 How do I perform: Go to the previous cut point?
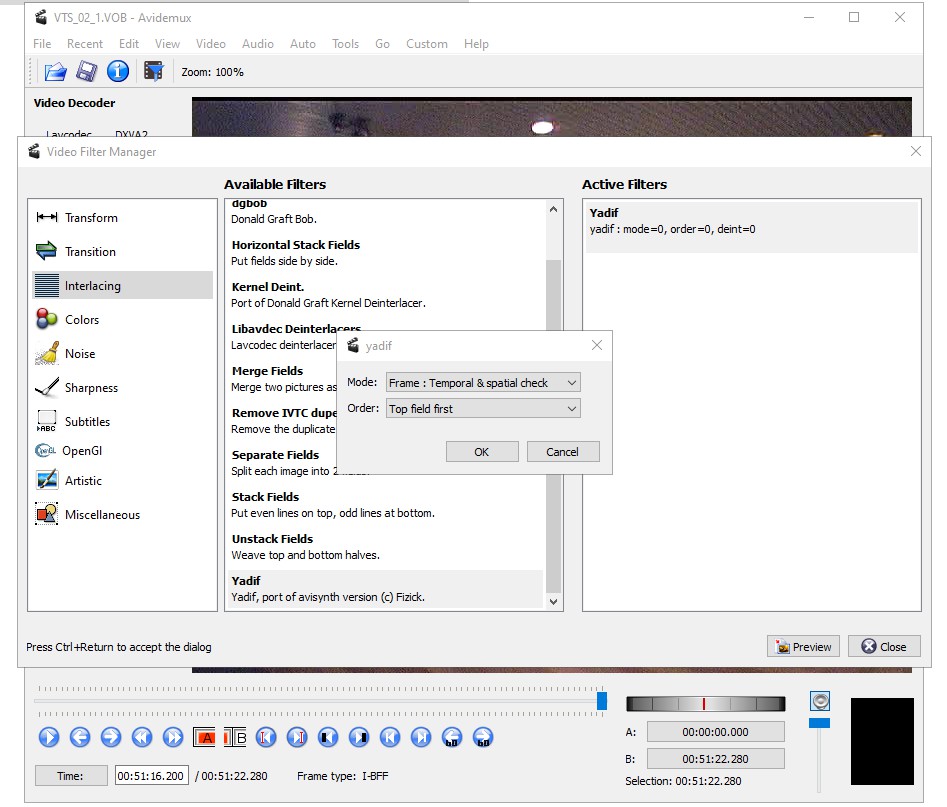point(266,737)
